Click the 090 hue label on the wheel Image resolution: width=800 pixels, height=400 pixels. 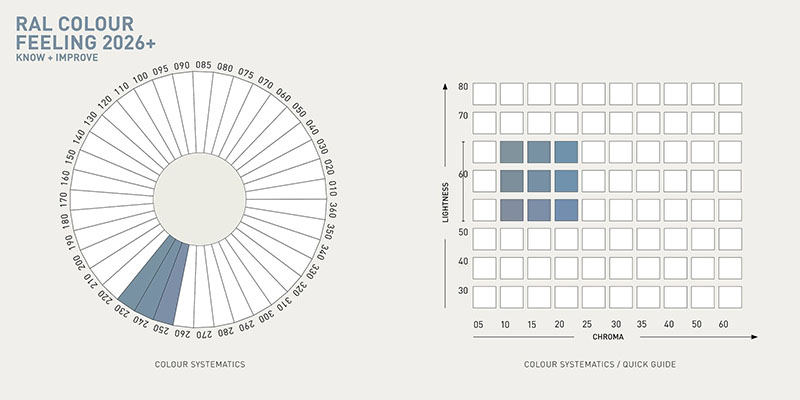182,66
